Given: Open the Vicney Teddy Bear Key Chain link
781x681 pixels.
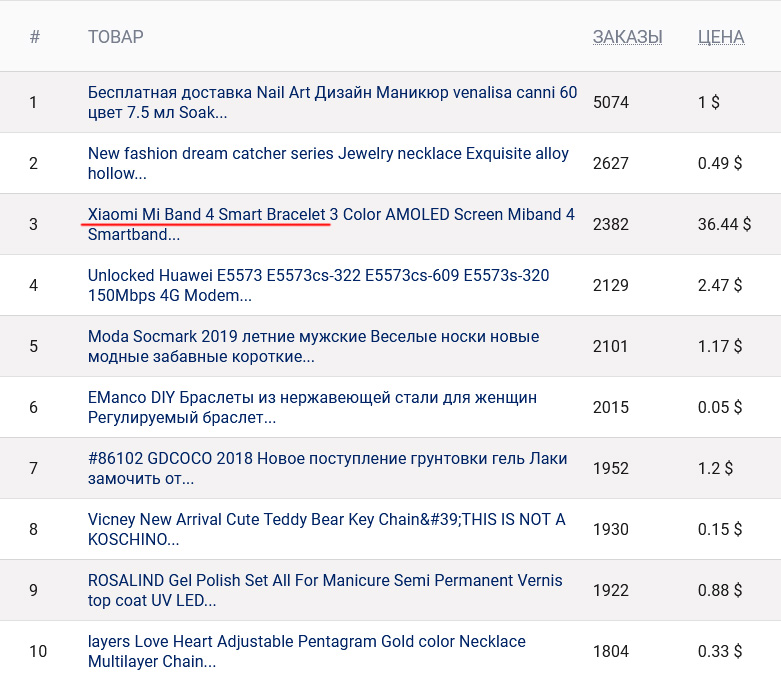Looking at the screenshot, I should (326, 520).
